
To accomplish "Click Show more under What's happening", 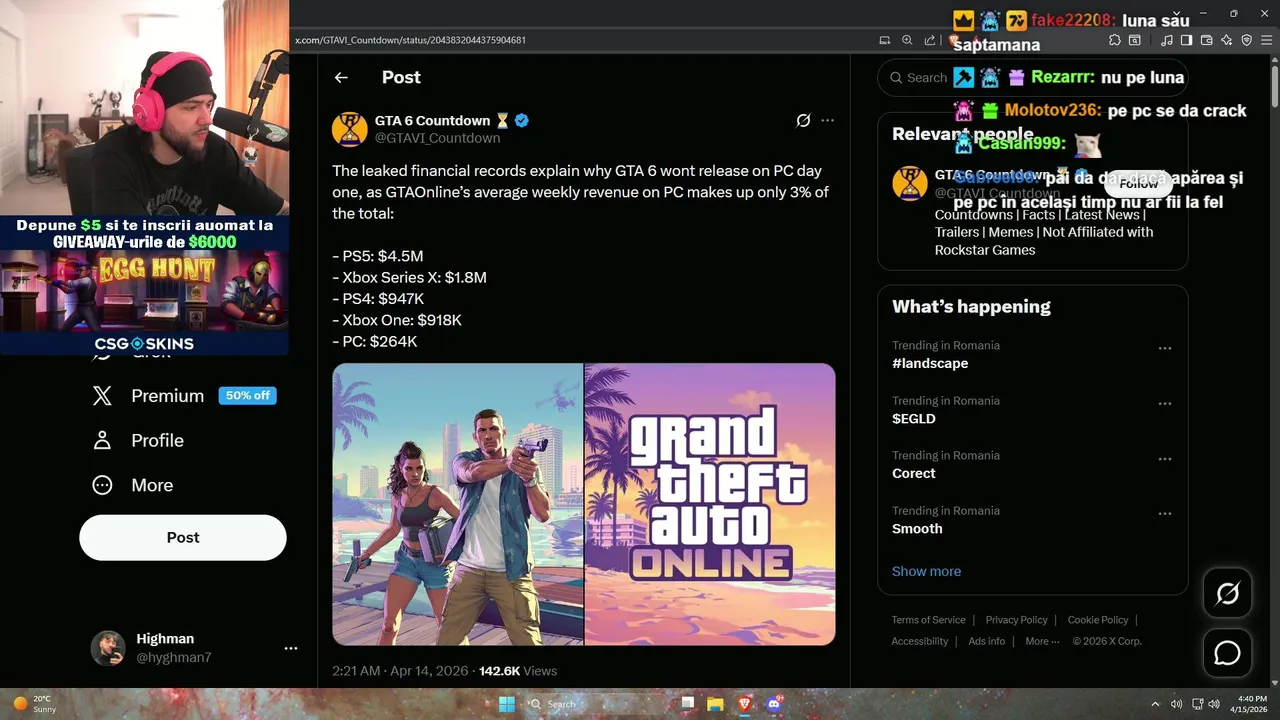I will pyautogui.click(x=926, y=571).
